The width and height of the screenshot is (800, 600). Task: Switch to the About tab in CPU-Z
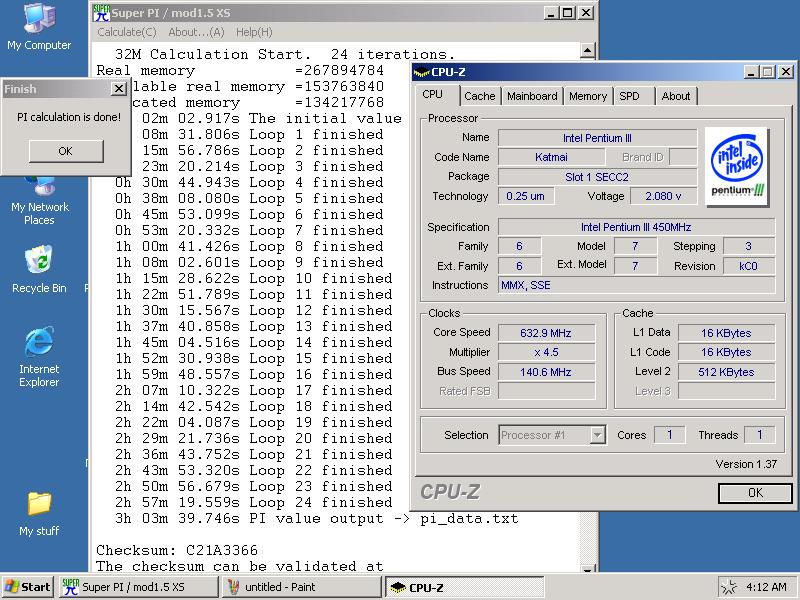click(676, 96)
